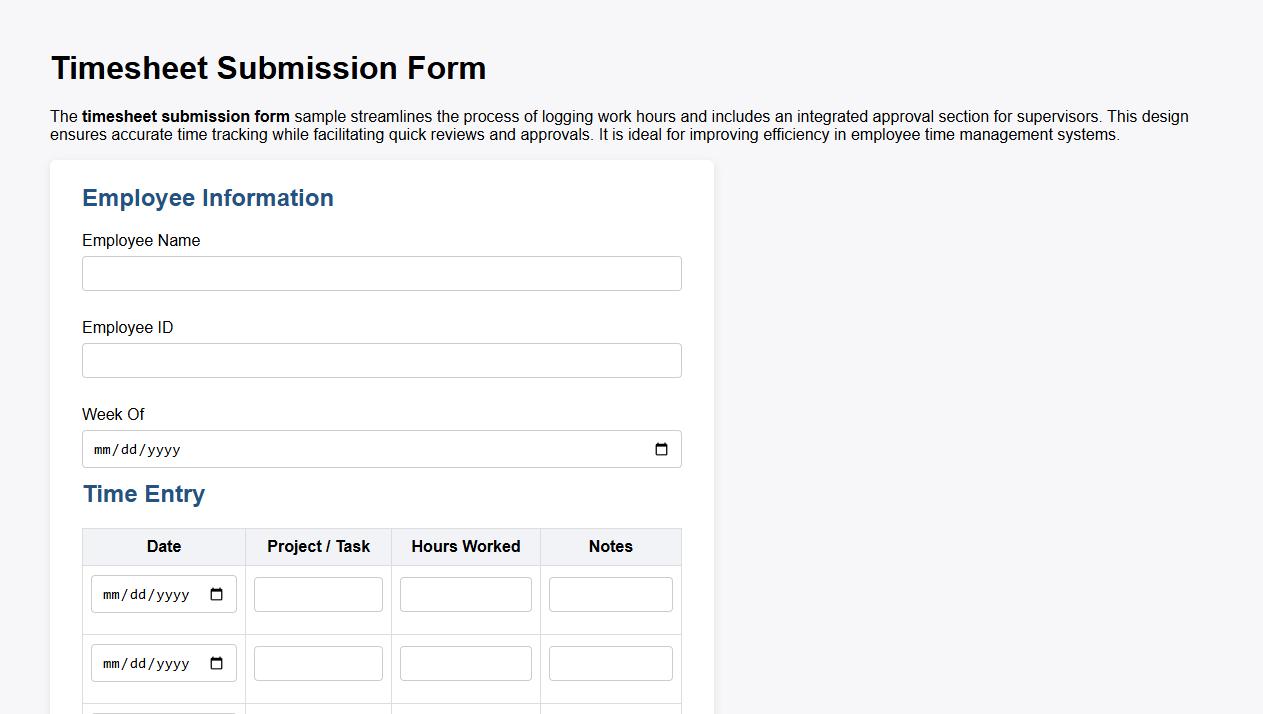1263x714 pixels.
Task: Click the Hours Worked column header
Action: tap(465, 546)
